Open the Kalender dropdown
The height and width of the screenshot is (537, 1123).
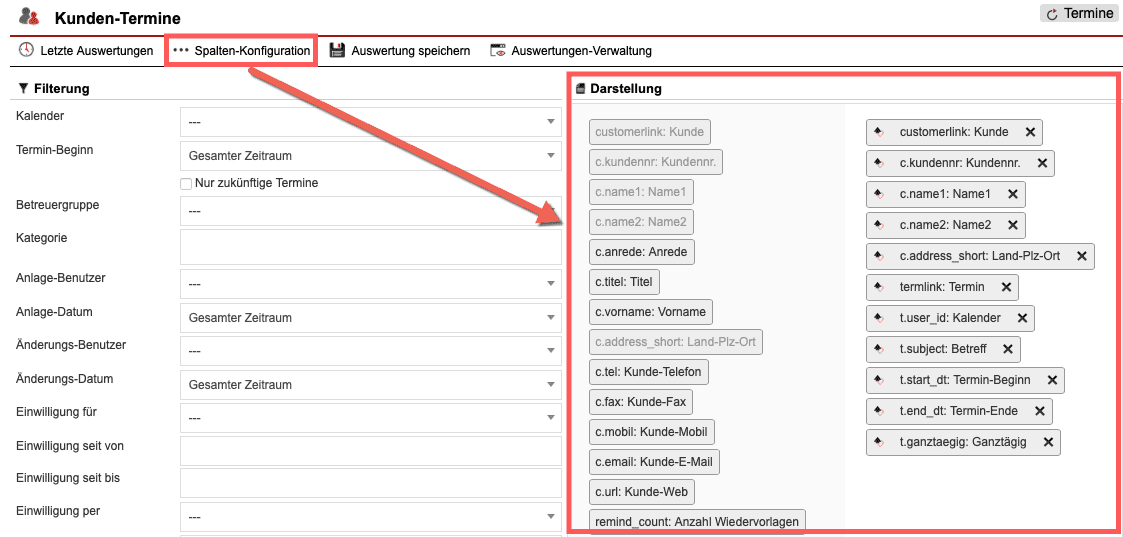pos(370,122)
